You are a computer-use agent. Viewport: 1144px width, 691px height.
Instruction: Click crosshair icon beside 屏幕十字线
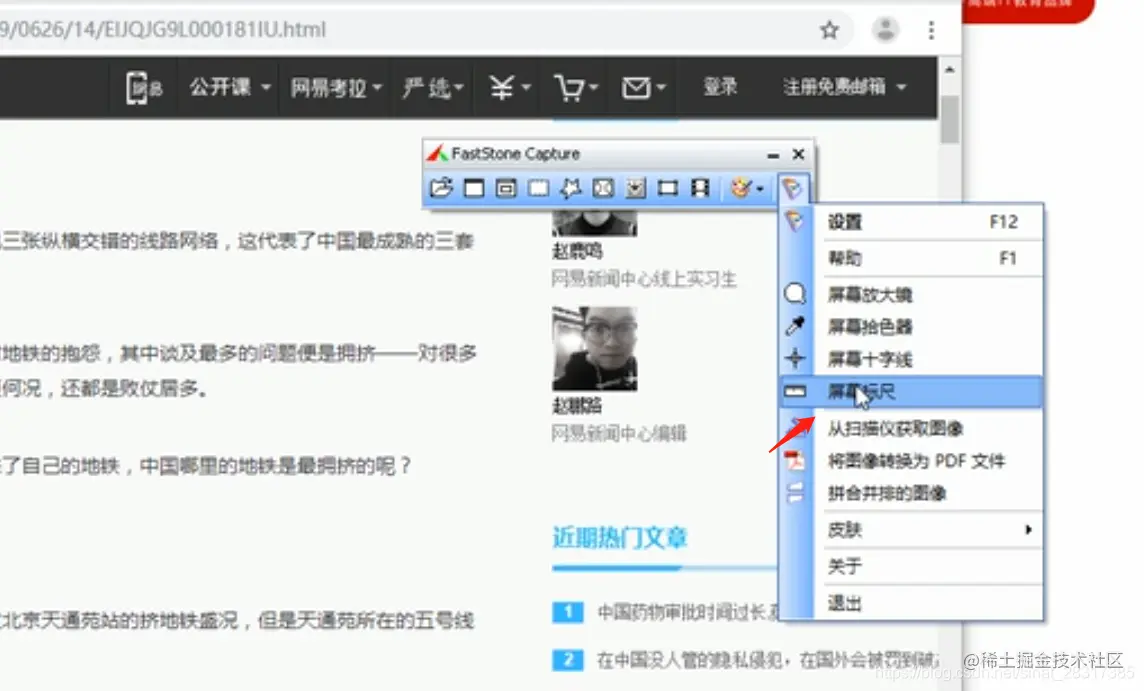(795, 358)
